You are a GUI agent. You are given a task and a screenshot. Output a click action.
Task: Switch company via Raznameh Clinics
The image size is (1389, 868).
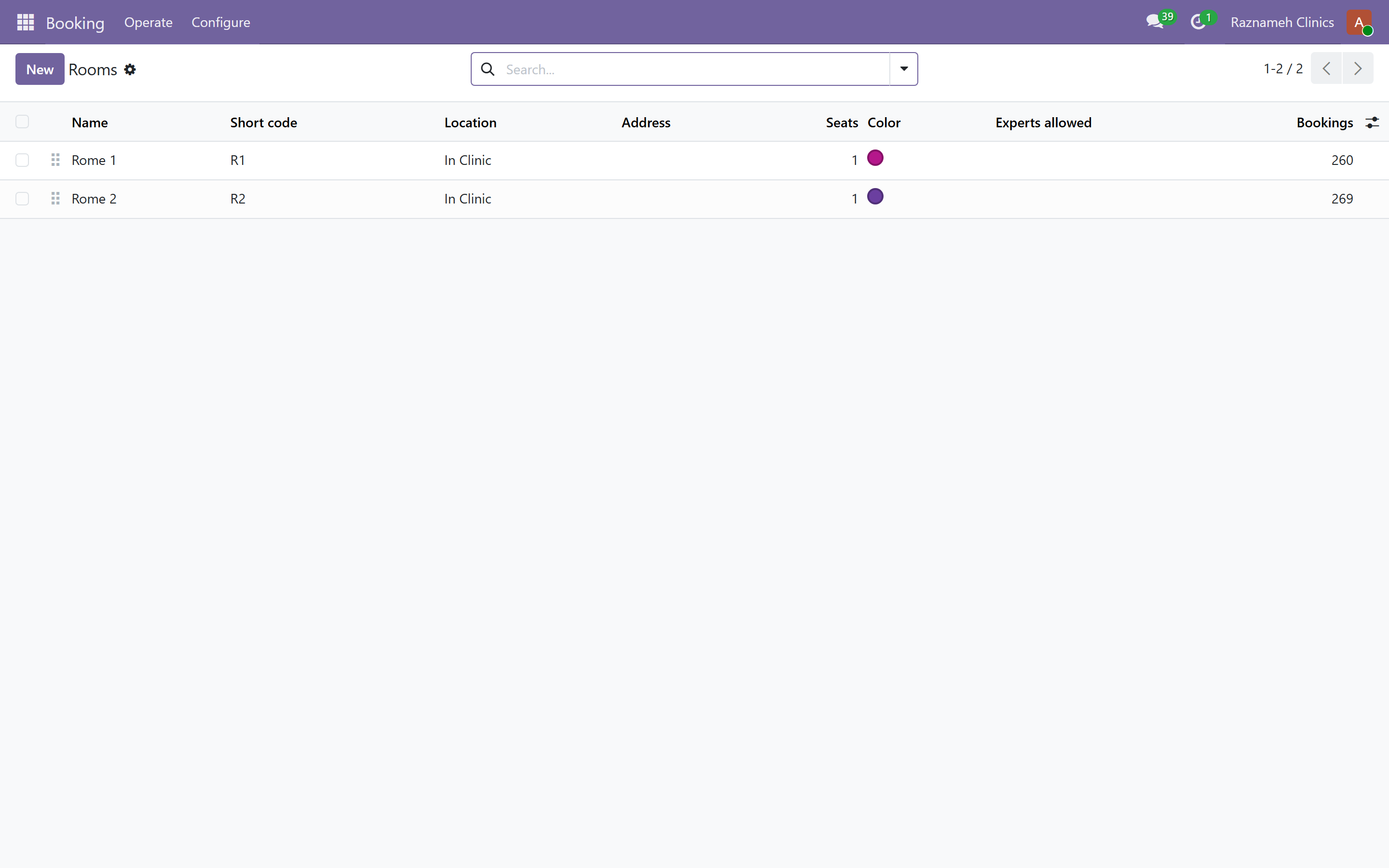[1281, 22]
